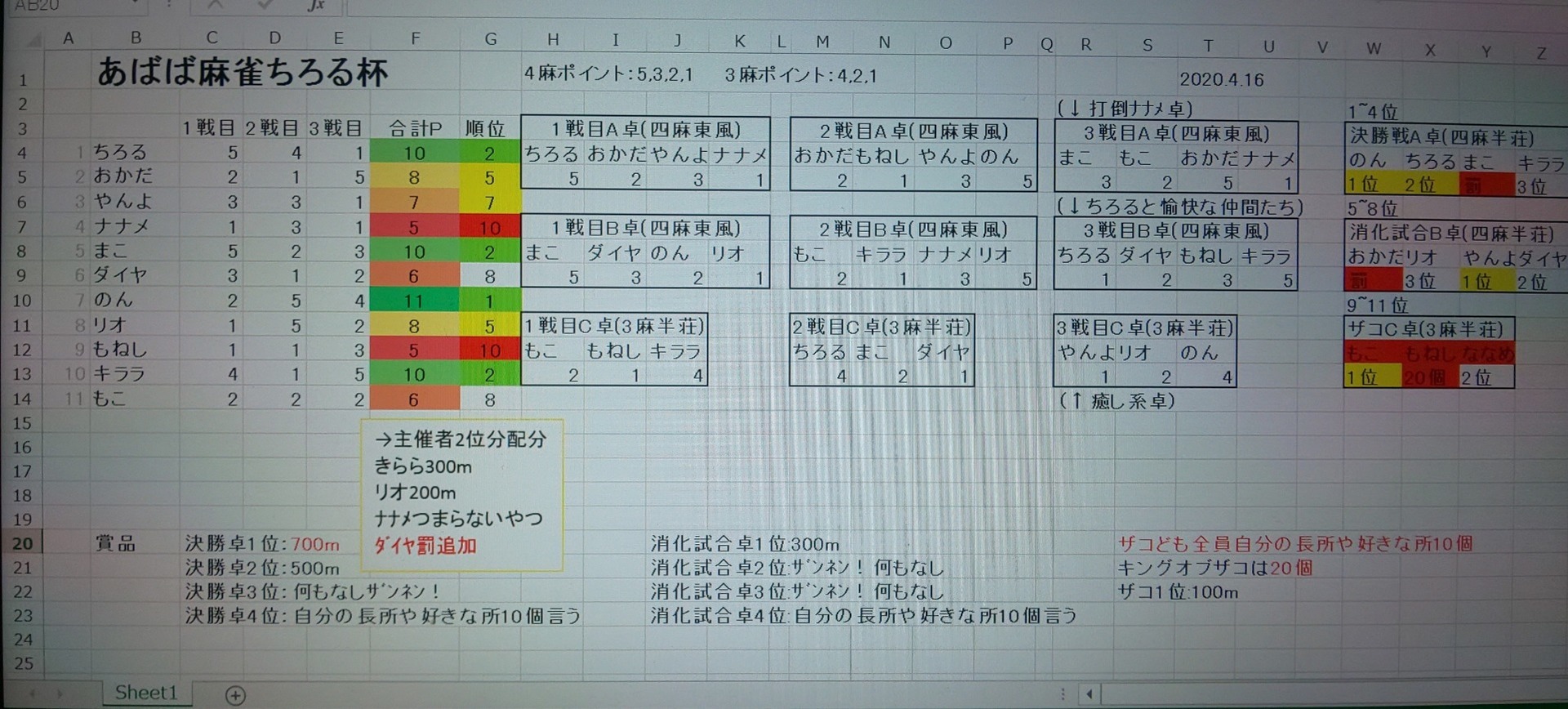Screen dimensions: 1568x709
Task: Click the red total 5 cell for もねし
Action: [415, 350]
